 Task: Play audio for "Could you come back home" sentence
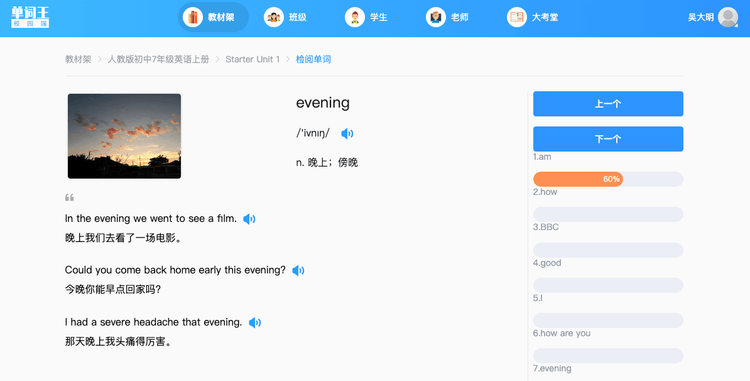[298, 271]
